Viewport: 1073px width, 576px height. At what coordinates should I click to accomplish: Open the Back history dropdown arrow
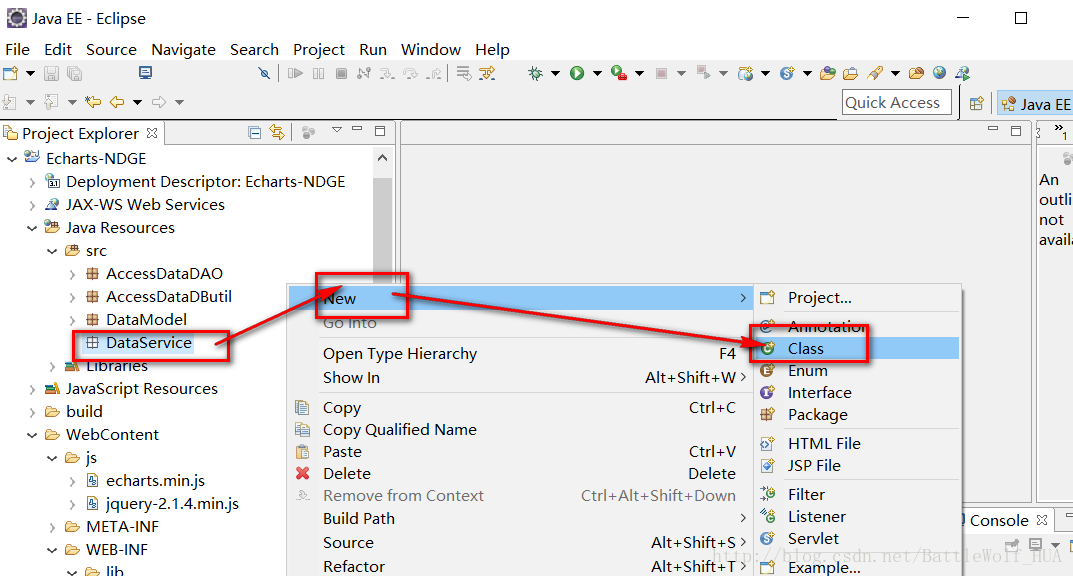coord(138,103)
